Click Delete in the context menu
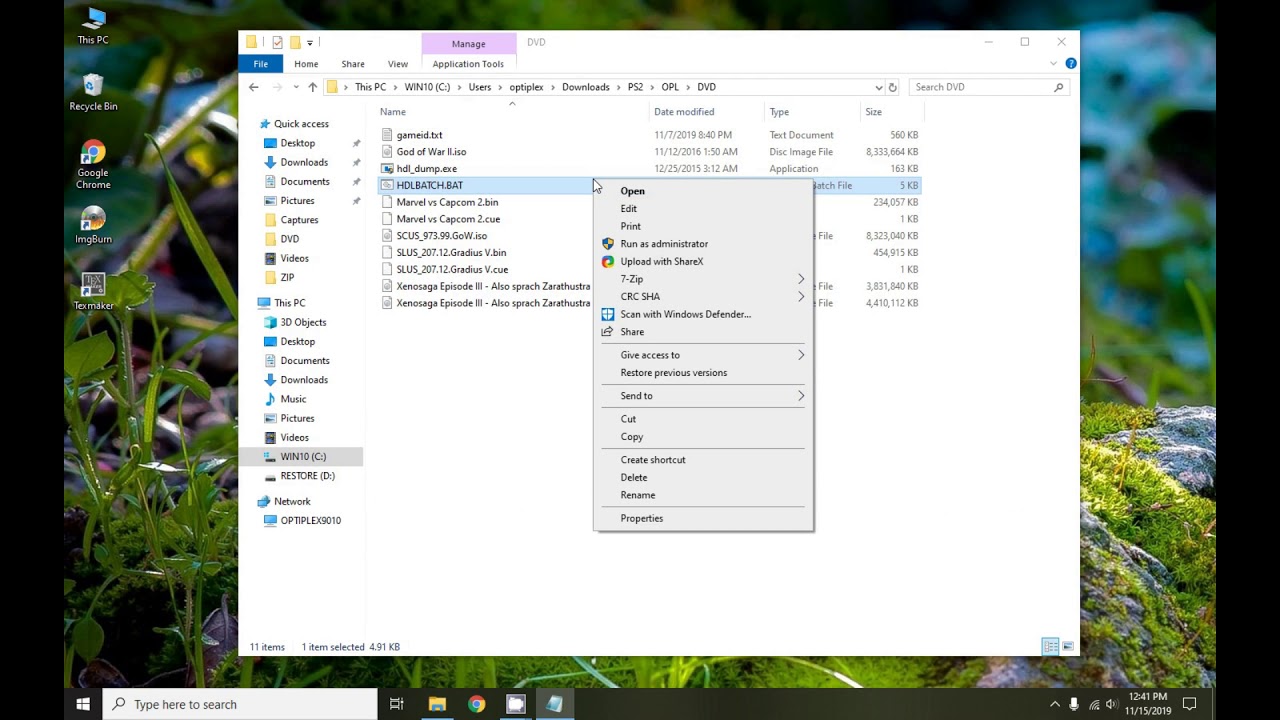The height and width of the screenshot is (720, 1280). [703, 478]
